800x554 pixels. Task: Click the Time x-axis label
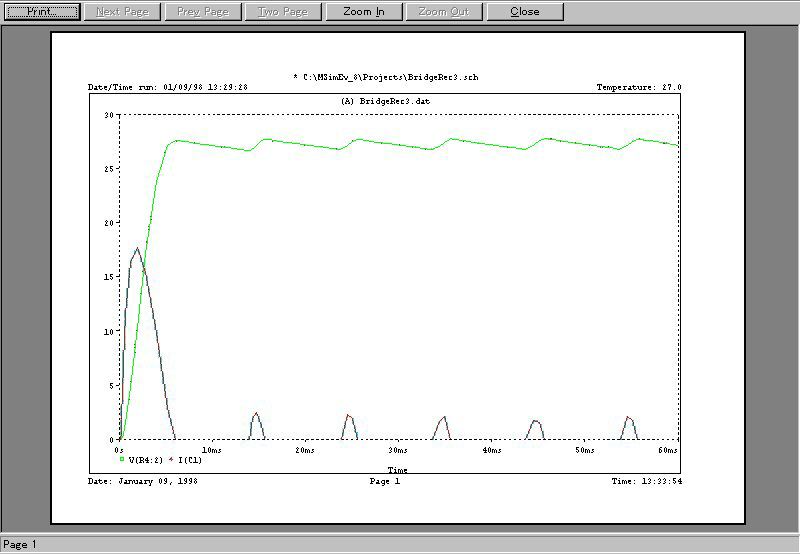coord(397,469)
